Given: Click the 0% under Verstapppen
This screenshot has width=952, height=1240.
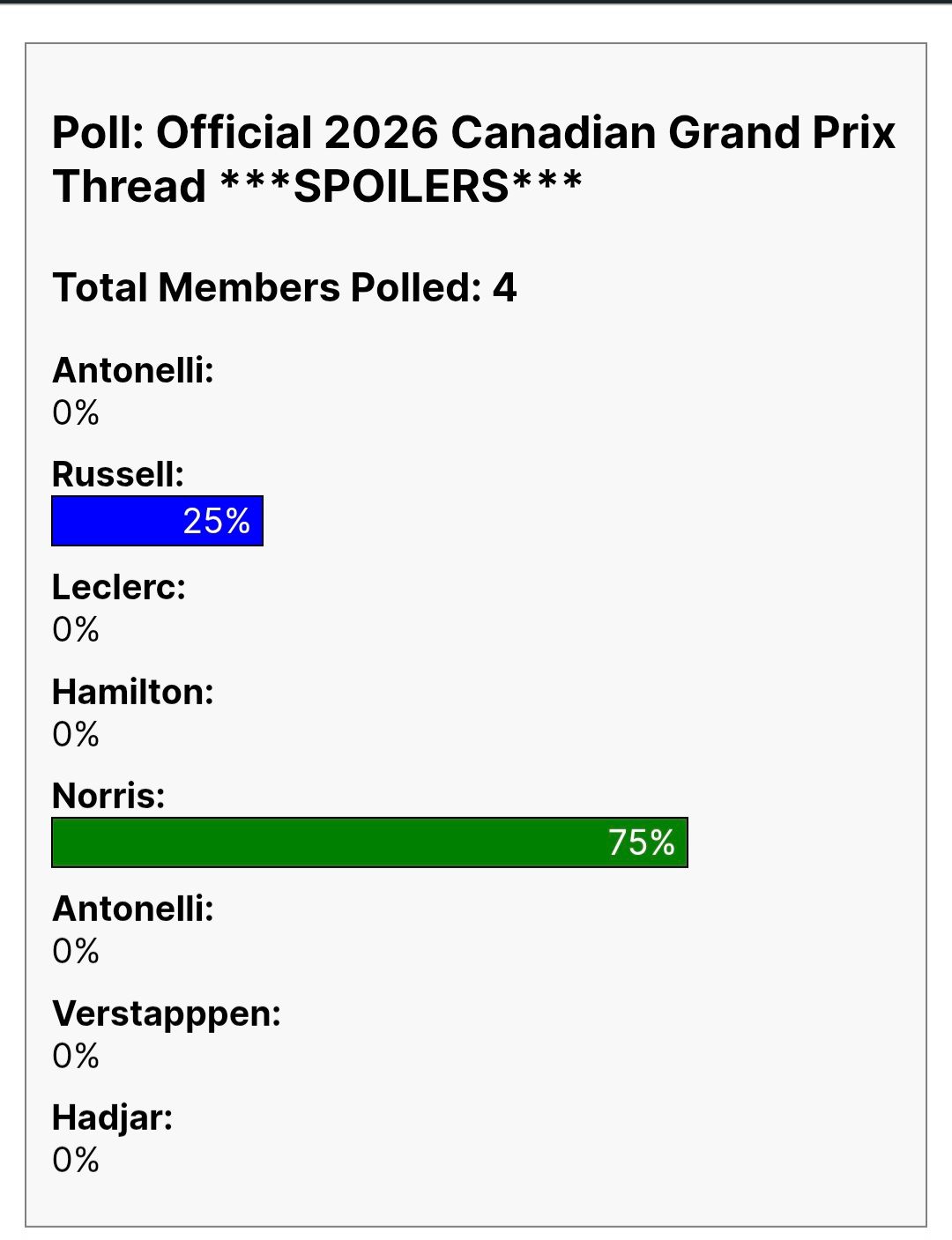Looking at the screenshot, I should 76,1056.
